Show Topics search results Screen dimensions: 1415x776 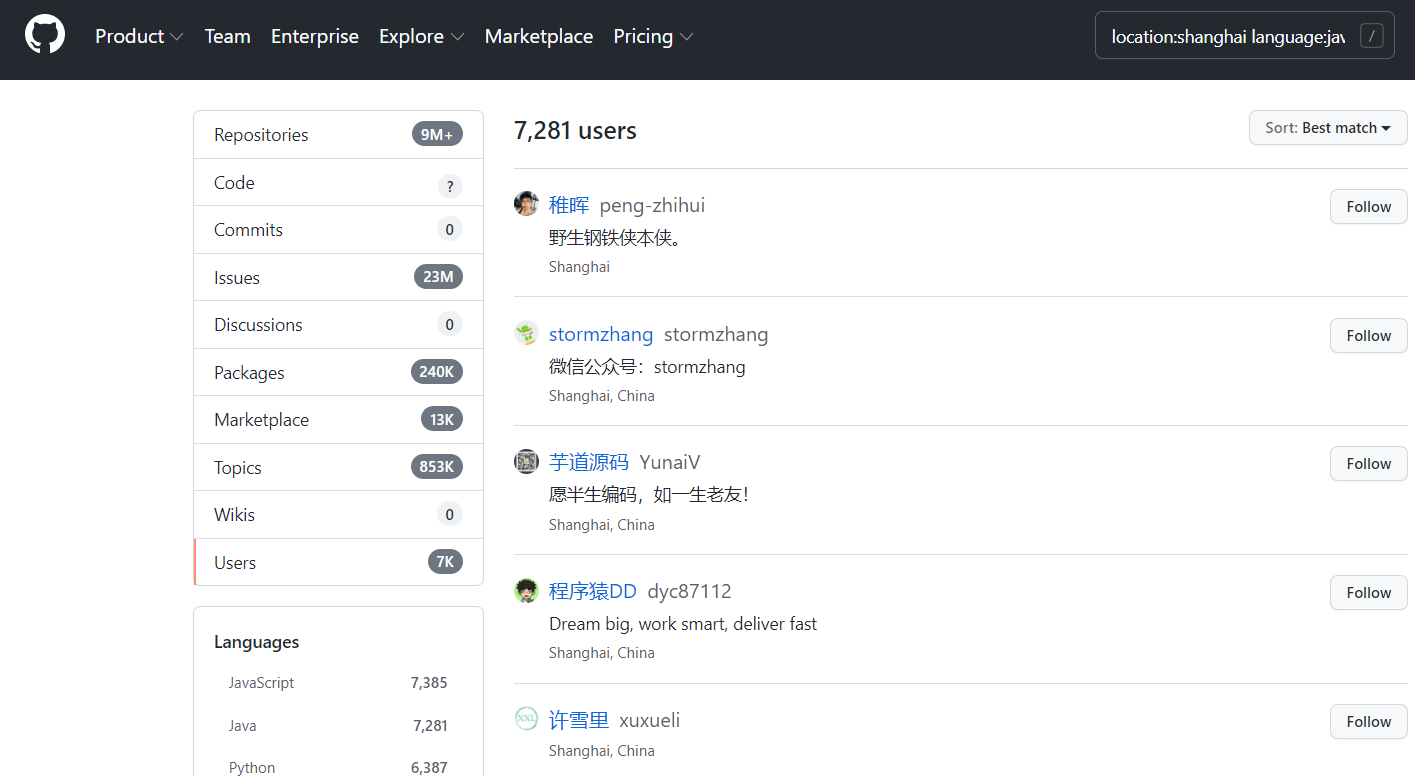coord(338,467)
